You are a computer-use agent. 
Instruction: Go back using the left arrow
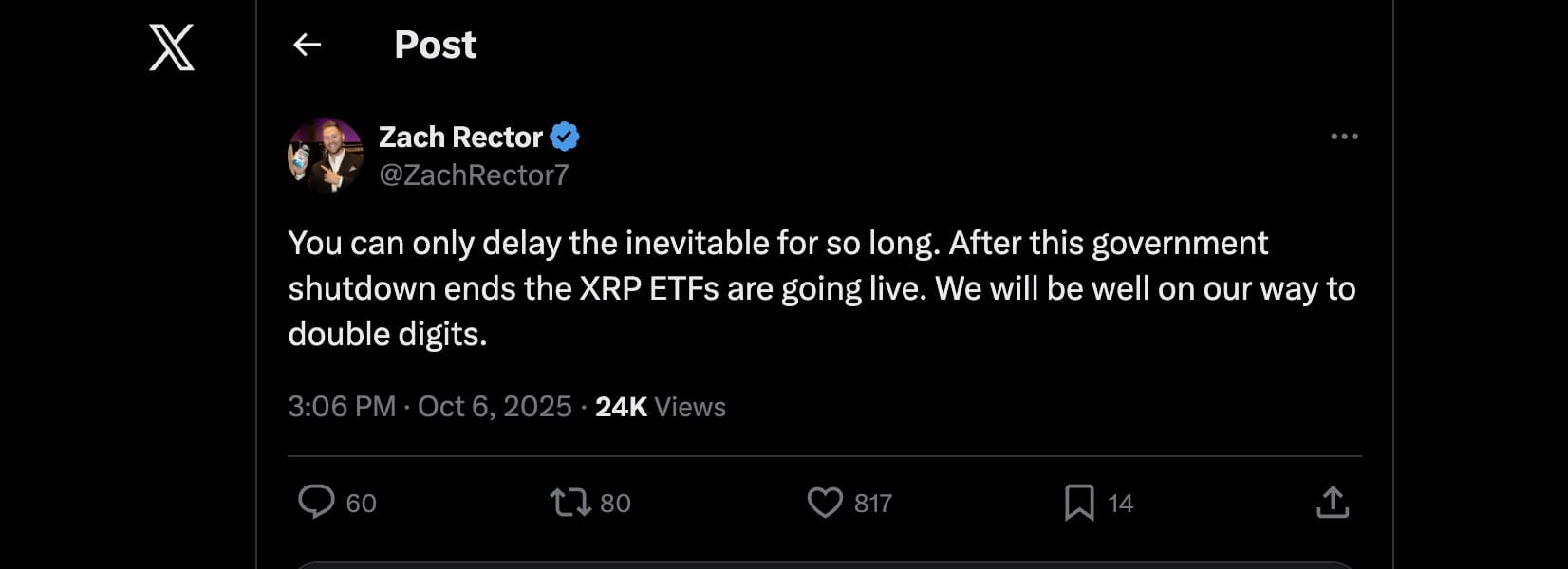tap(307, 45)
